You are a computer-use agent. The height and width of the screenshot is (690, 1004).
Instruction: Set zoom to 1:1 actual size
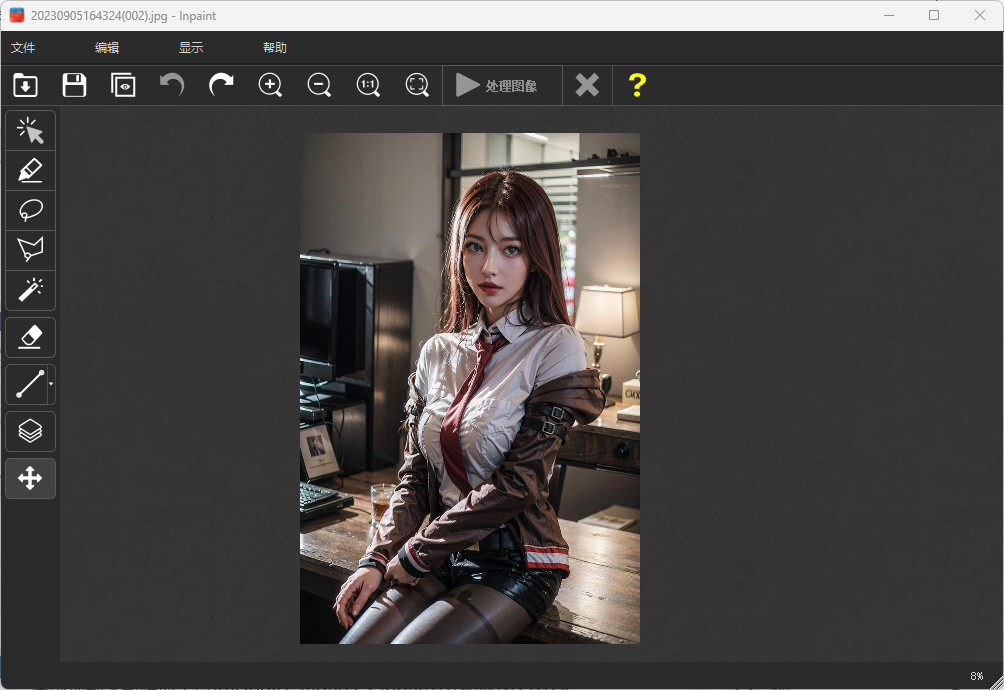(368, 85)
